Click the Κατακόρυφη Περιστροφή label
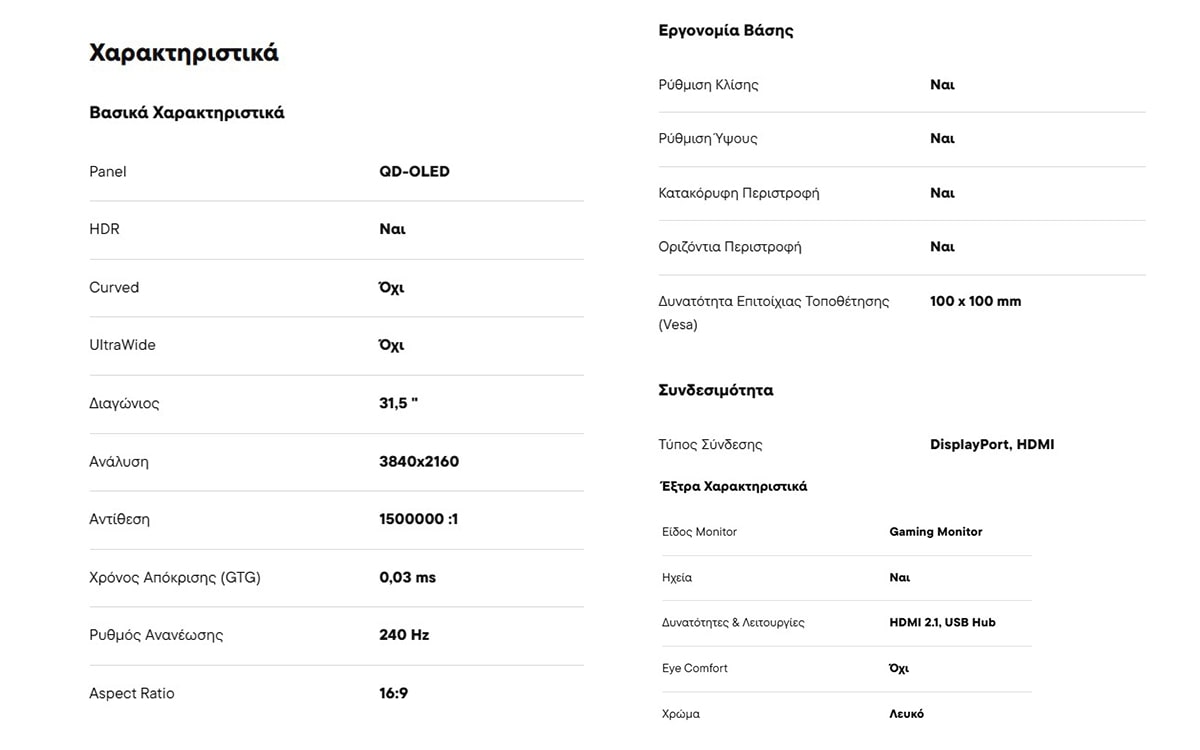The image size is (1200, 750). [x=738, y=193]
